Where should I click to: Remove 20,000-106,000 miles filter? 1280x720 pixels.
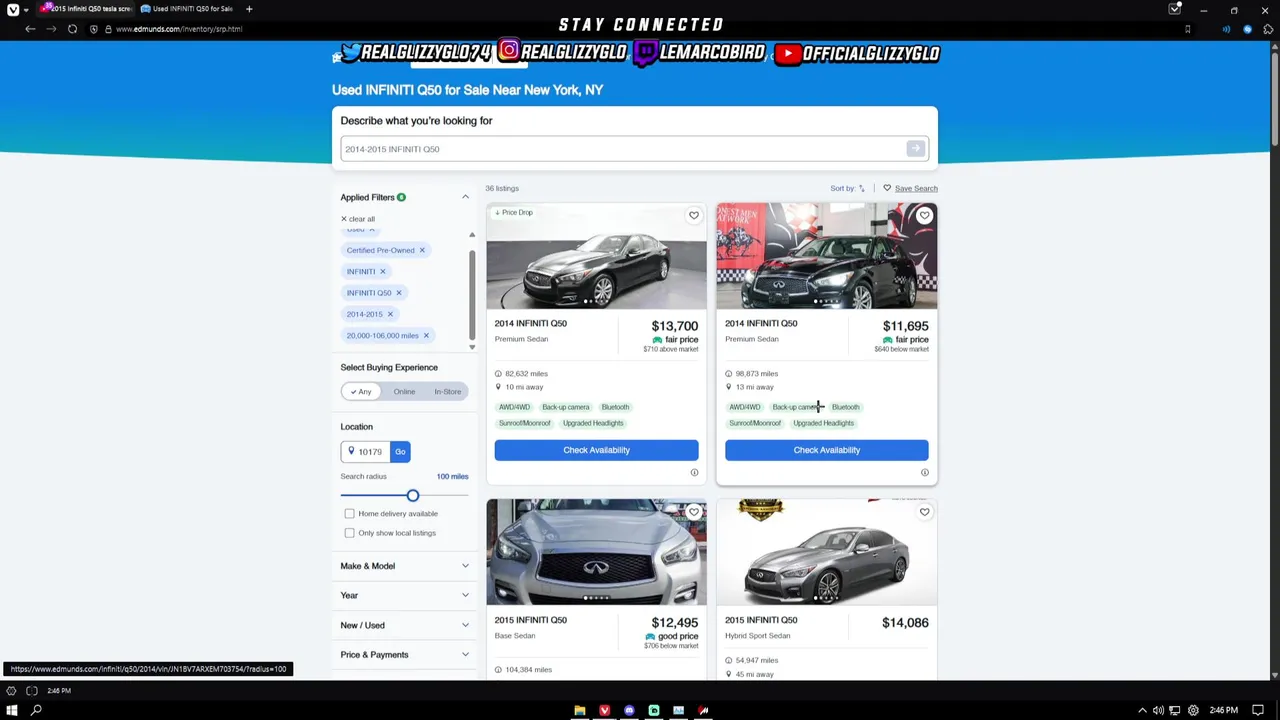click(426, 336)
